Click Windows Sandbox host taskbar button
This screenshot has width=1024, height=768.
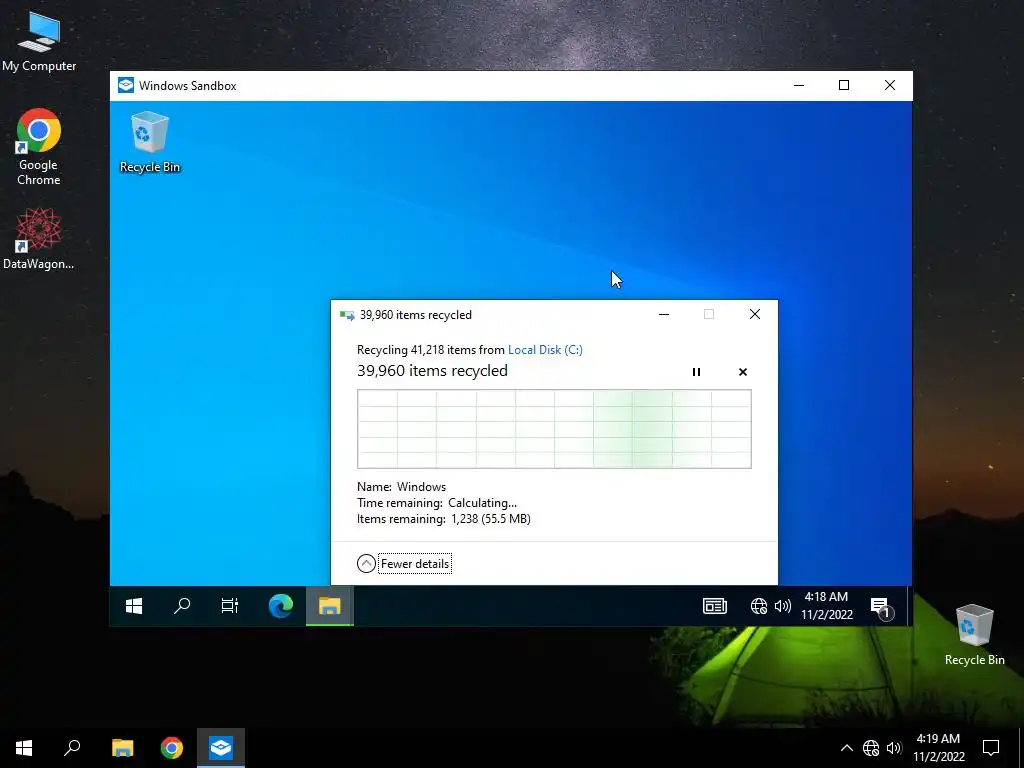[221, 748]
